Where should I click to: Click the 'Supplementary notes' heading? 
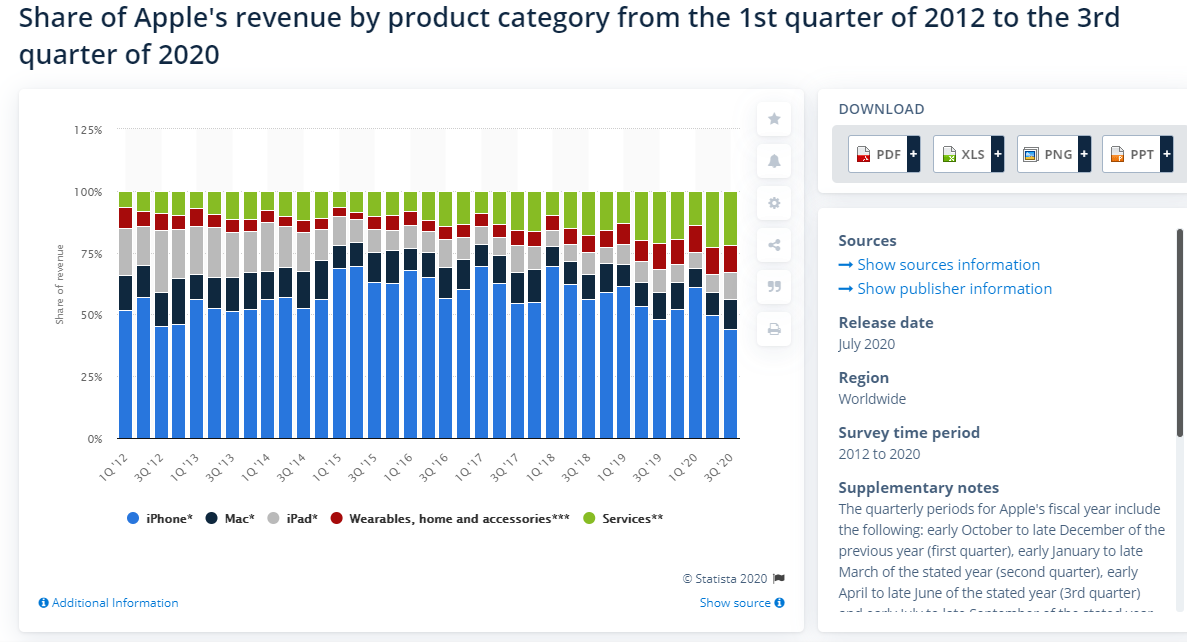click(x=919, y=488)
